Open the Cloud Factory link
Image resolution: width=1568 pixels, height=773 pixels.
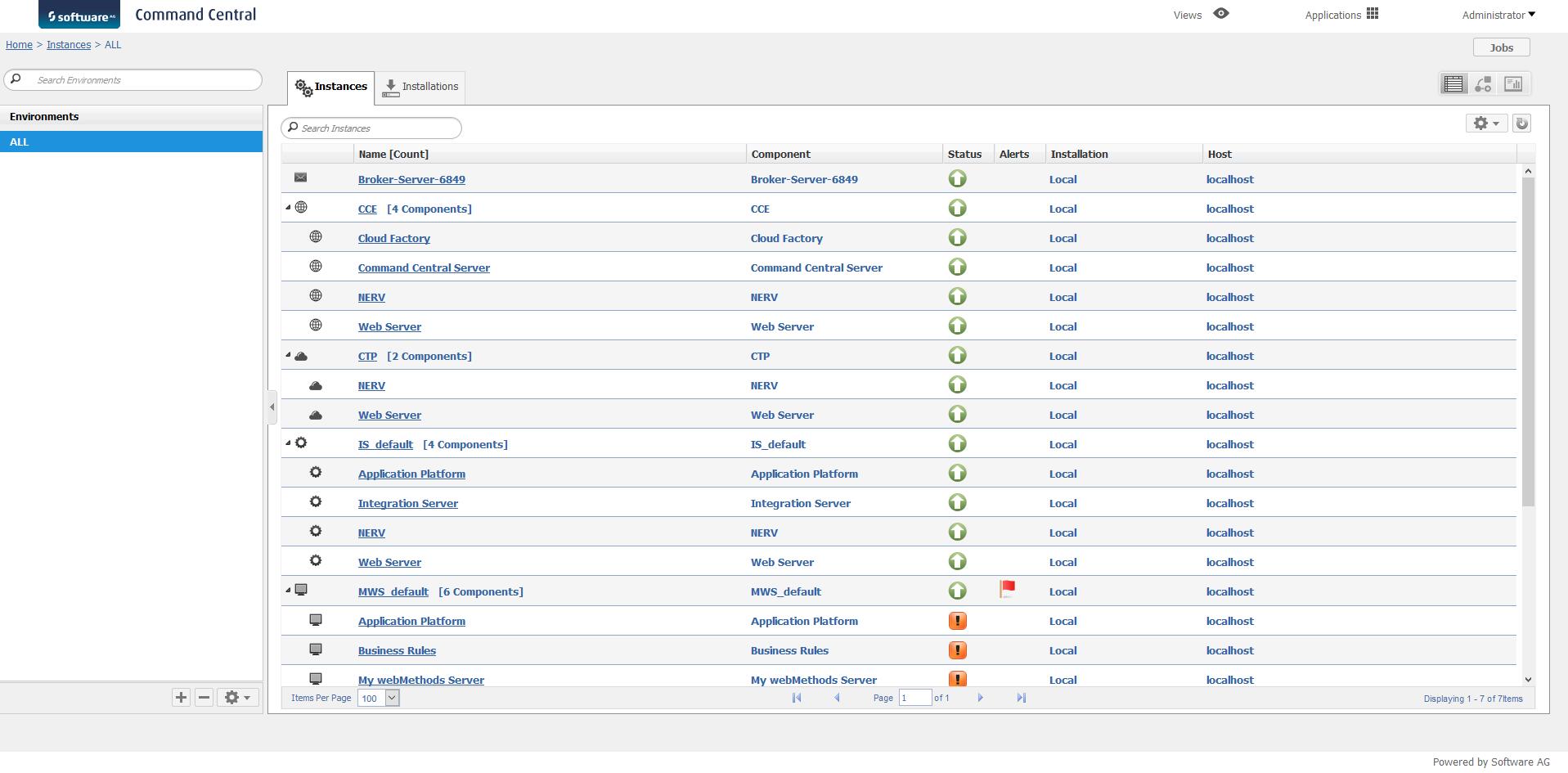(393, 238)
